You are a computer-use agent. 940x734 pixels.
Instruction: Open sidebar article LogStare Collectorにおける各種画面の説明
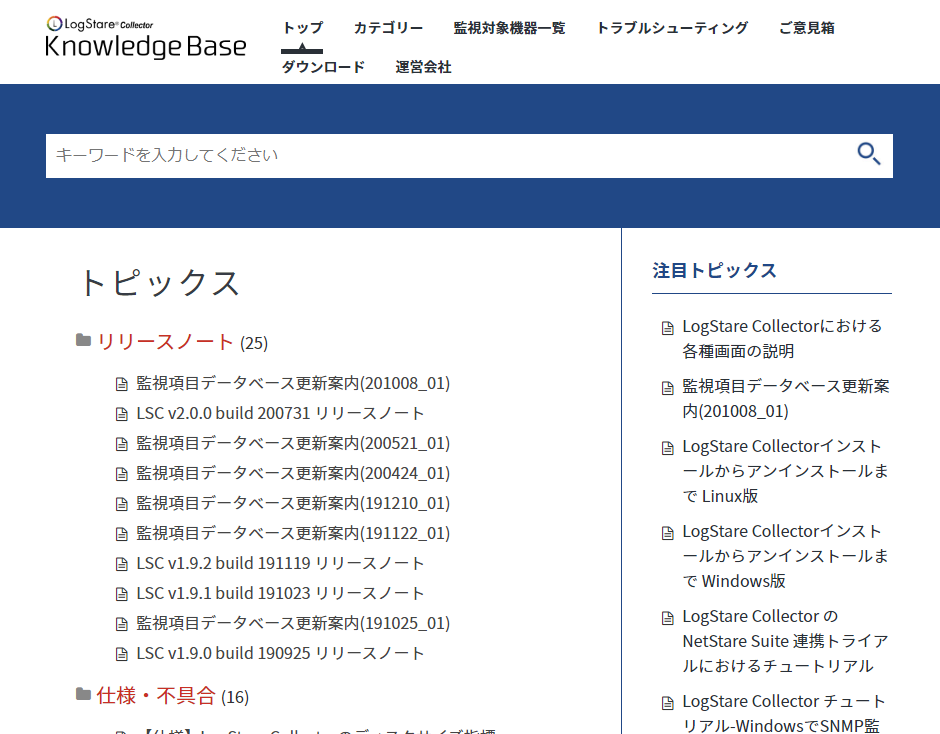782,339
